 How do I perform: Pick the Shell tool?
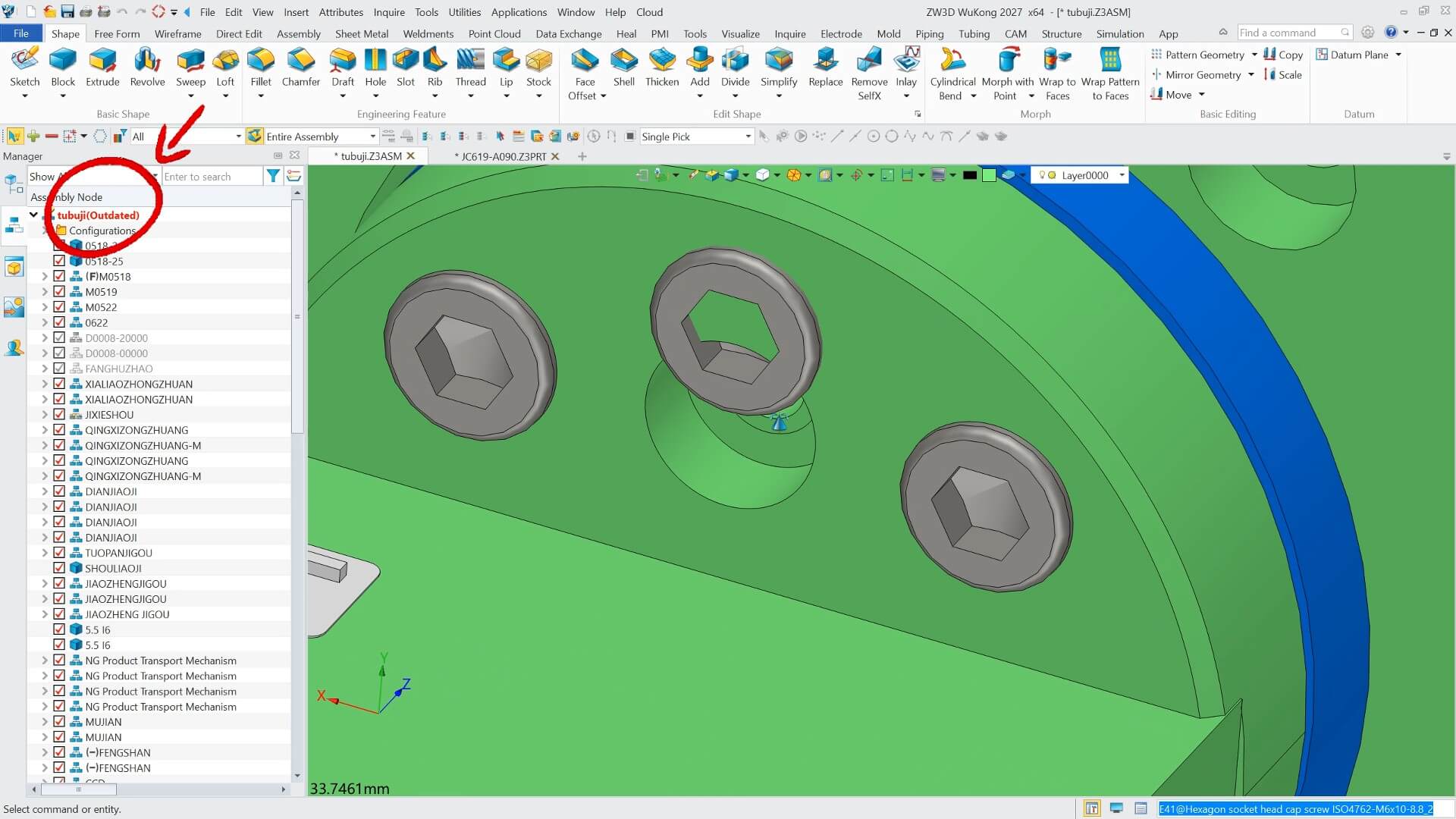pyautogui.click(x=623, y=67)
